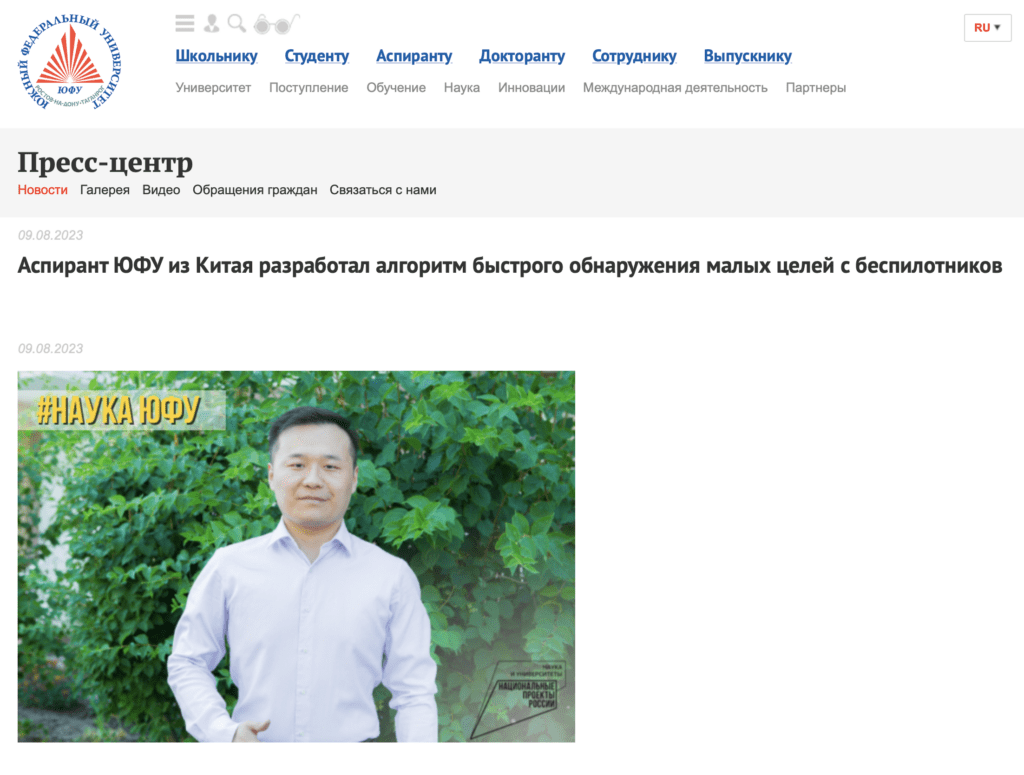
Task: Expand the RU language dropdown
Action: click(x=987, y=27)
